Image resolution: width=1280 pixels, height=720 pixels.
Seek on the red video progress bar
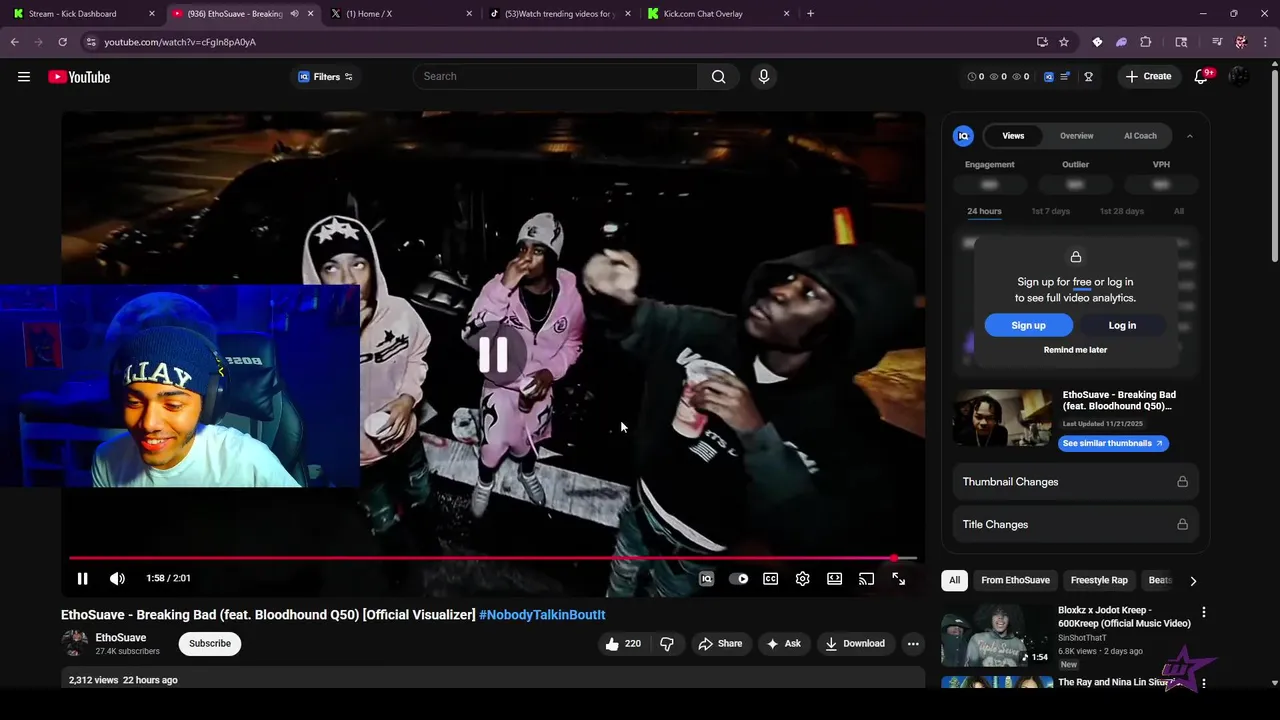click(492, 558)
